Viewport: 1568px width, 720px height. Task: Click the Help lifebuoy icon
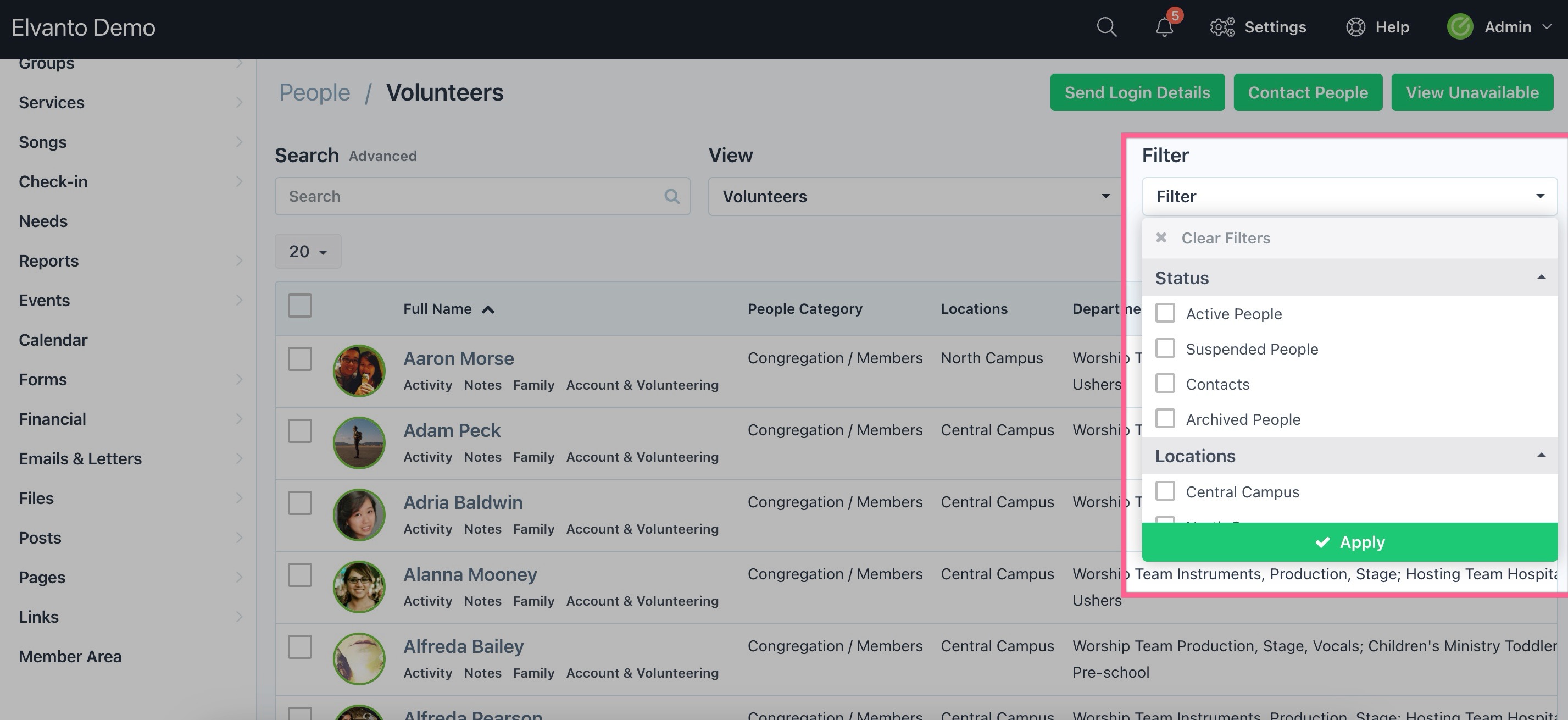click(1355, 27)
